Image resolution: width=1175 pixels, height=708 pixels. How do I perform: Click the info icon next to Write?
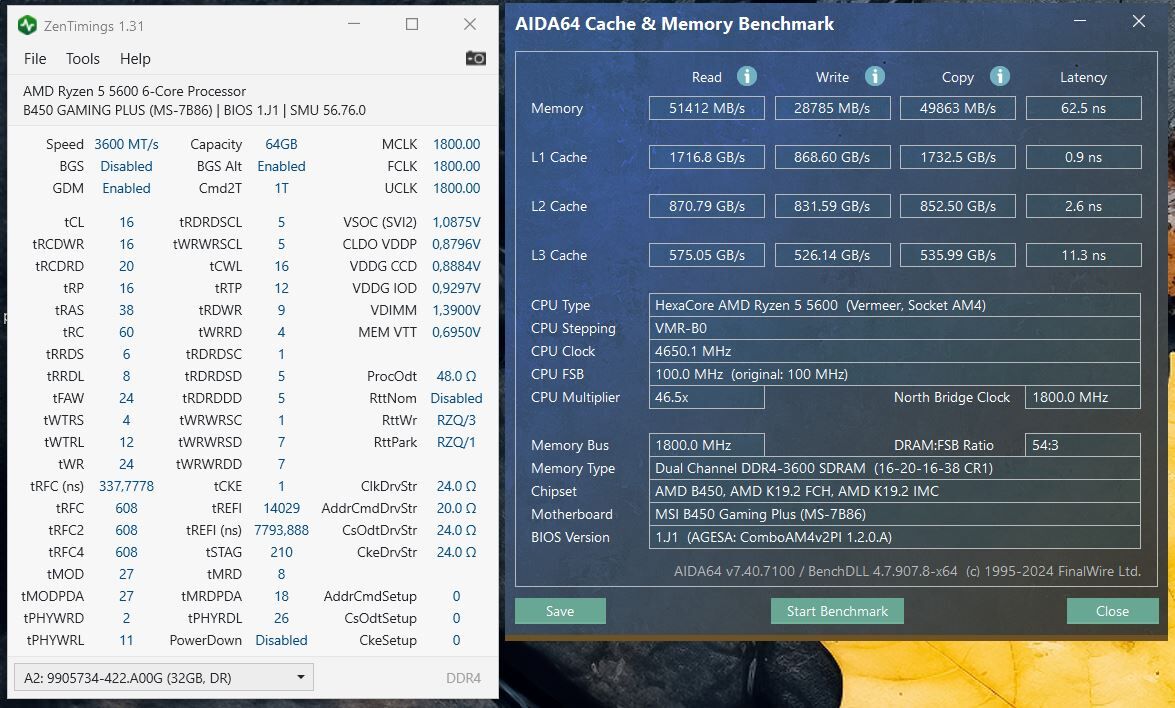tap(875, 76)
